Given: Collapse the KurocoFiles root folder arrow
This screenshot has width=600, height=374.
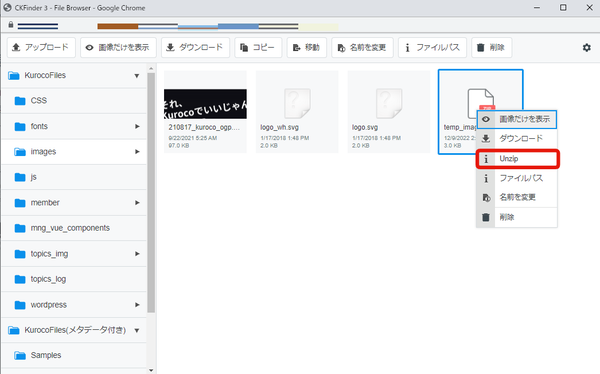Looking at the screenshot, I should [x=137, y=76].
